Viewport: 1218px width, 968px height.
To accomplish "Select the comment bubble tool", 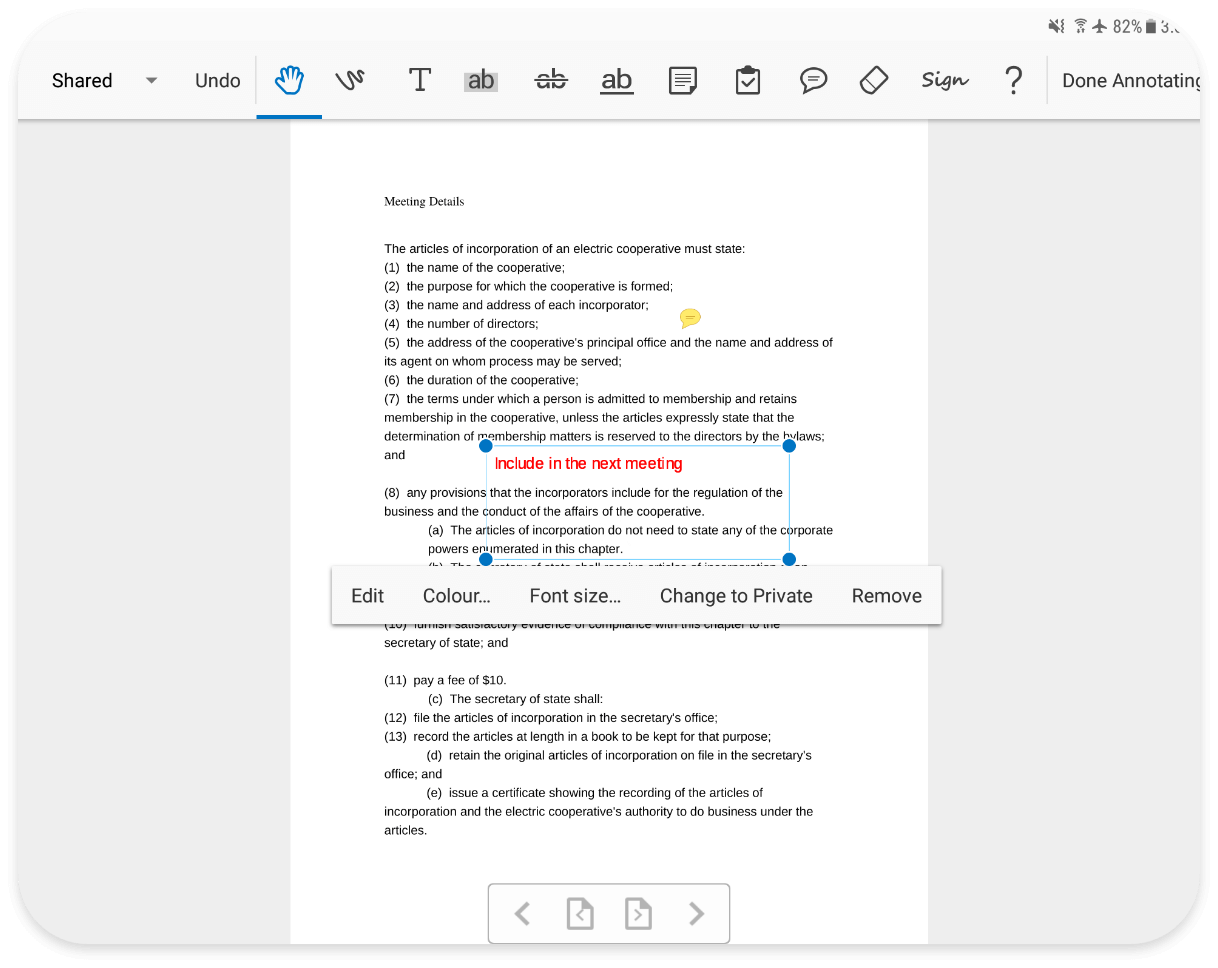I will point(814,80).
